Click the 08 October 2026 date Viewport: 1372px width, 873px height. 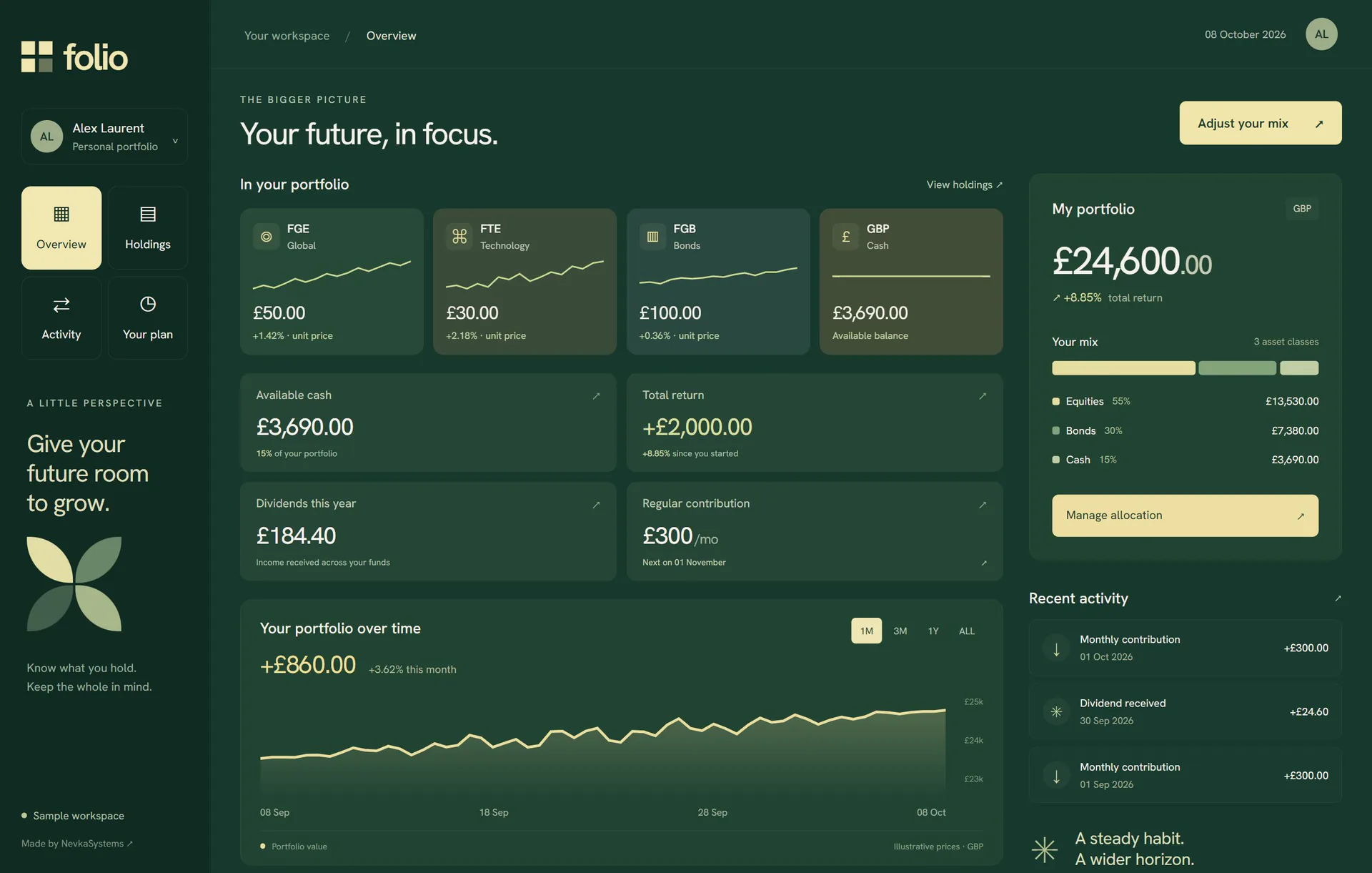(1245, 34)
